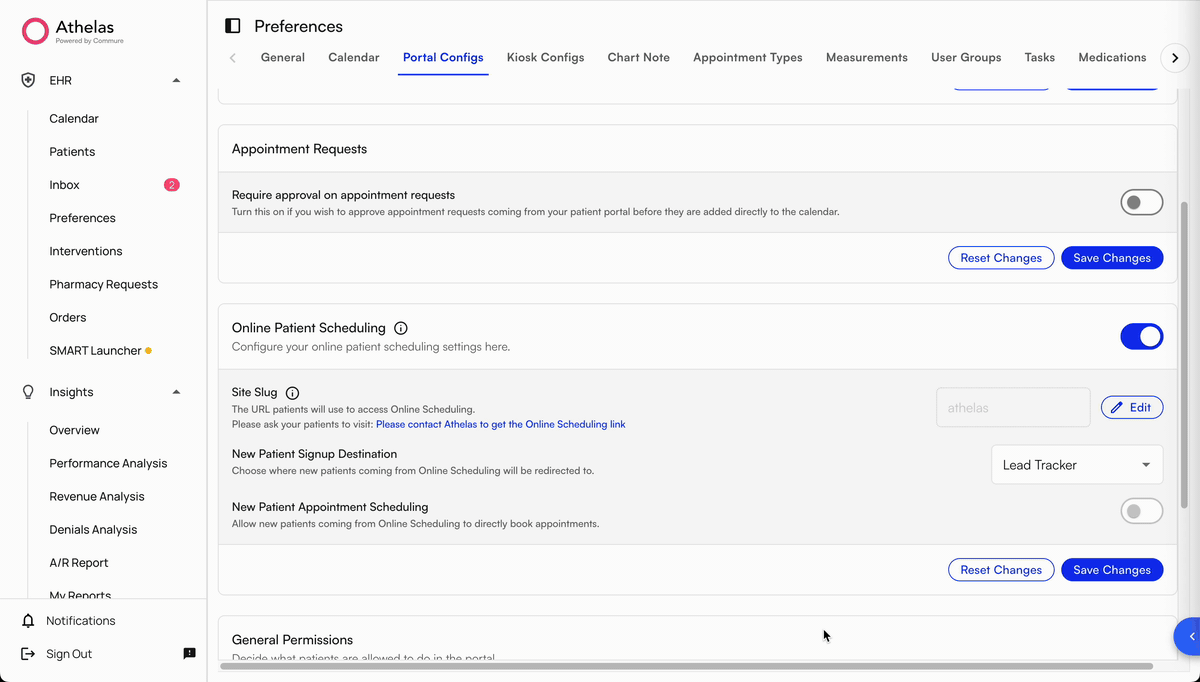Image resolution: width=1200 pixels, height=682 pixels.
Task: Click info icon next to Site Slug
Action: tap(292, 393)
